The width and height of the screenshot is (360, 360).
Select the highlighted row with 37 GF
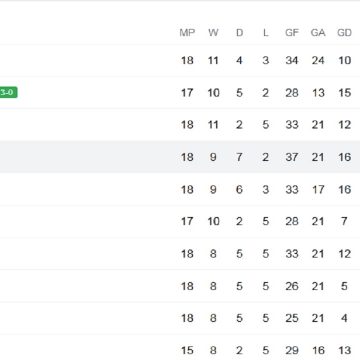180,157
